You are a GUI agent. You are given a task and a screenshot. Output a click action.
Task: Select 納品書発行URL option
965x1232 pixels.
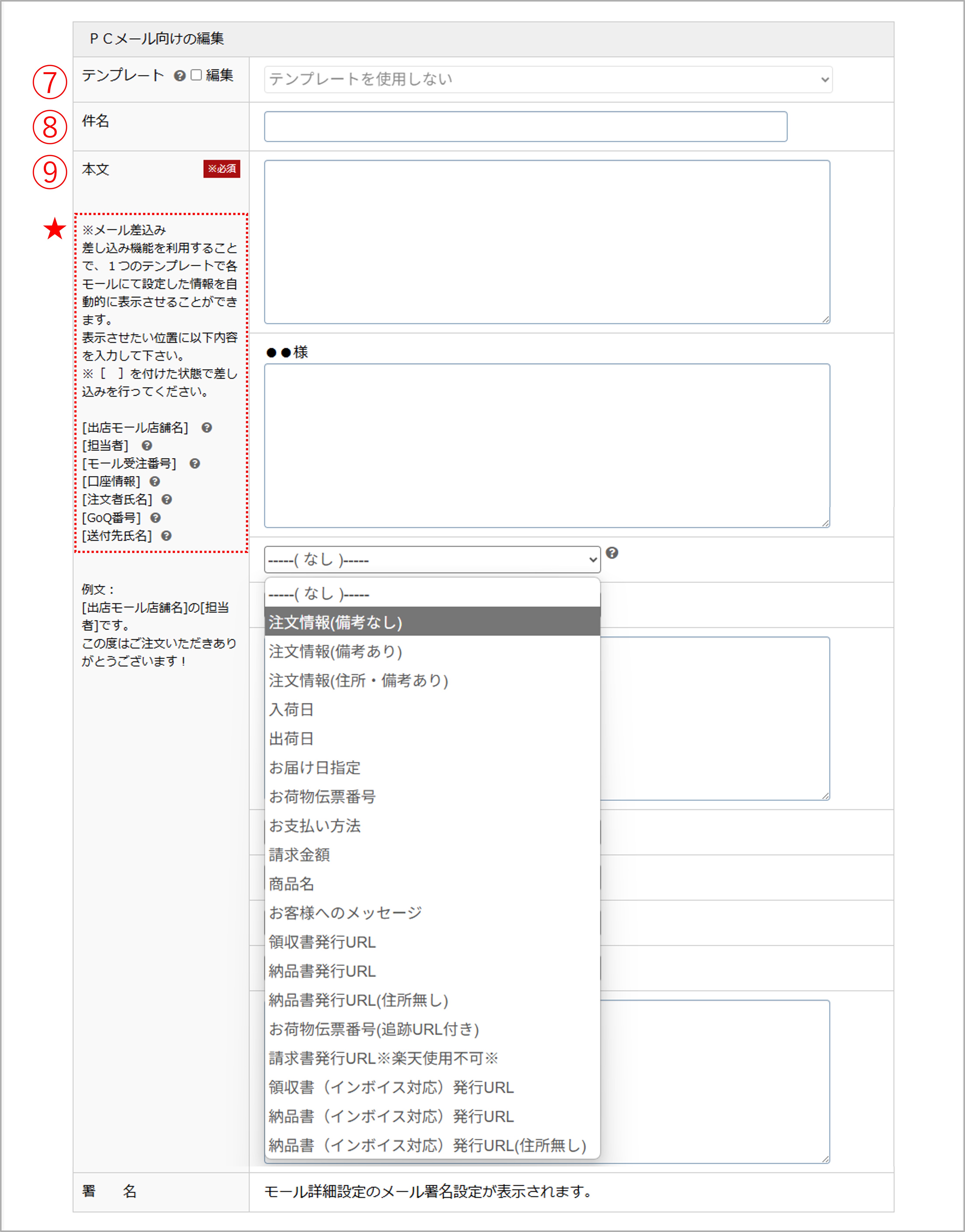pos(432,971)
